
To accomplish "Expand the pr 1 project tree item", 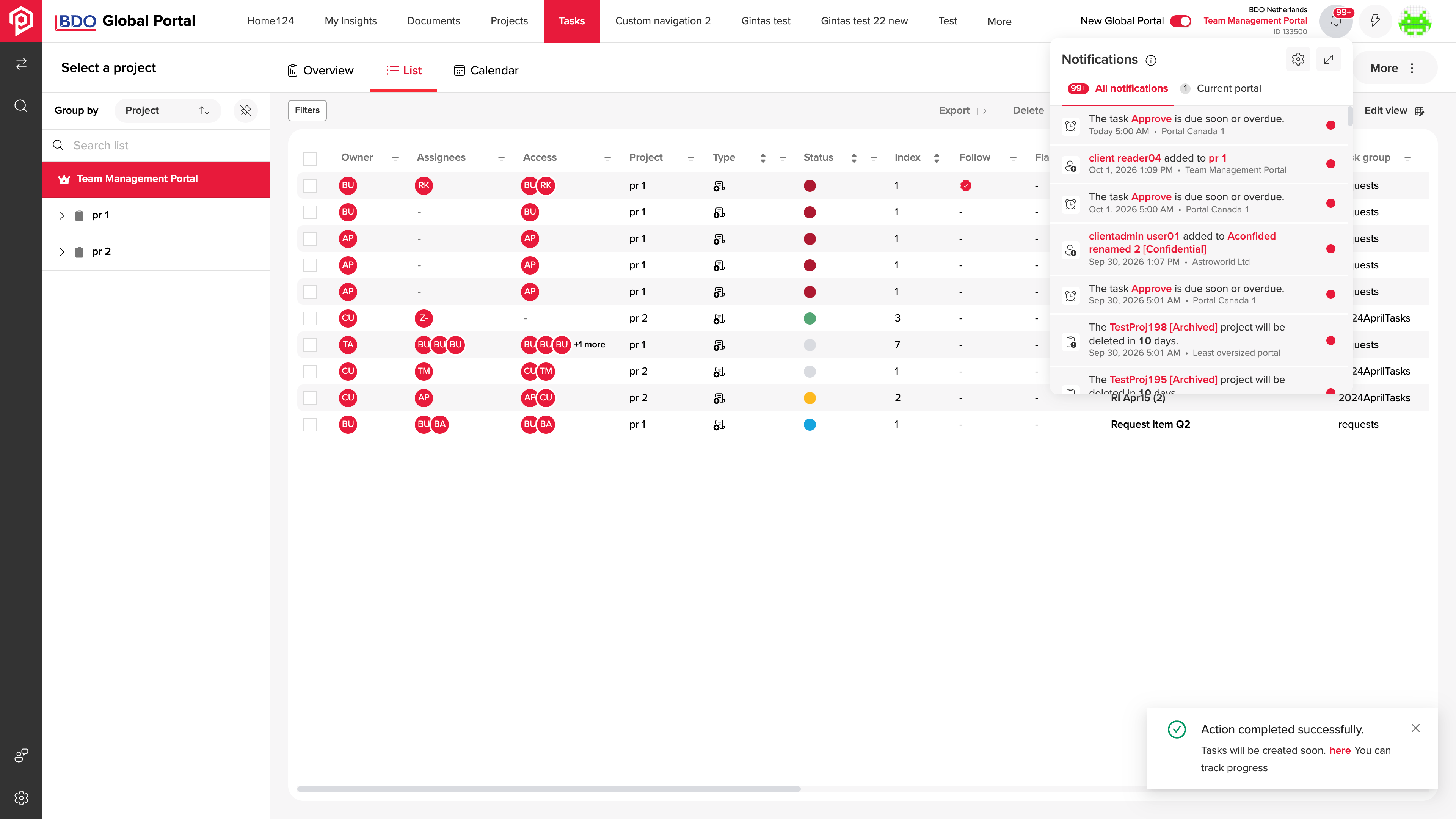I will click(x=61, y=215).
